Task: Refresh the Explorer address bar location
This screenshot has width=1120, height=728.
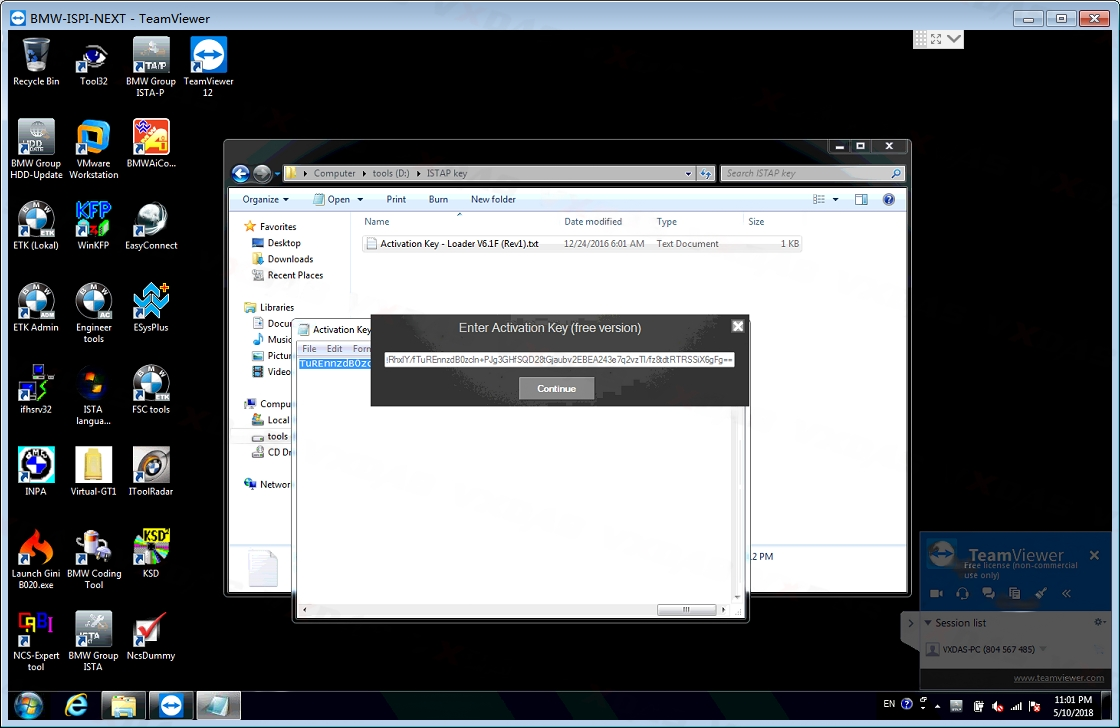Action: click(706, 174)
